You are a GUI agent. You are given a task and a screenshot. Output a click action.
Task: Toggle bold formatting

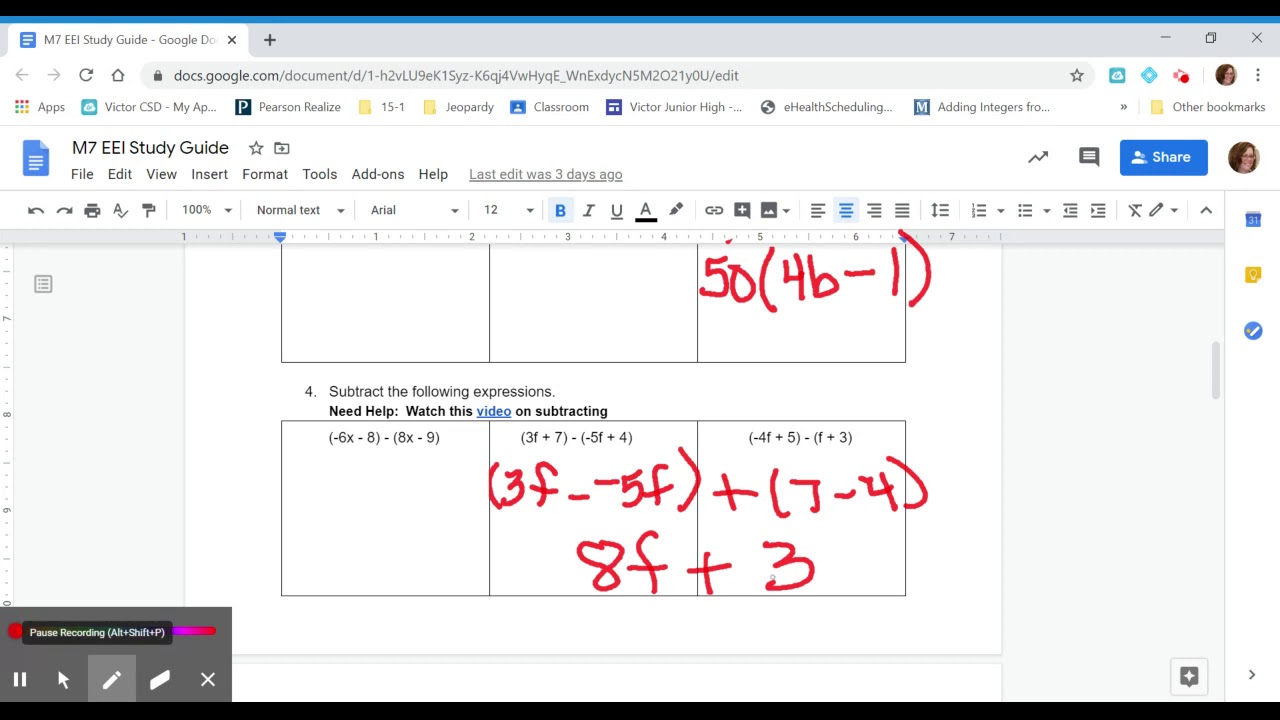560,210
